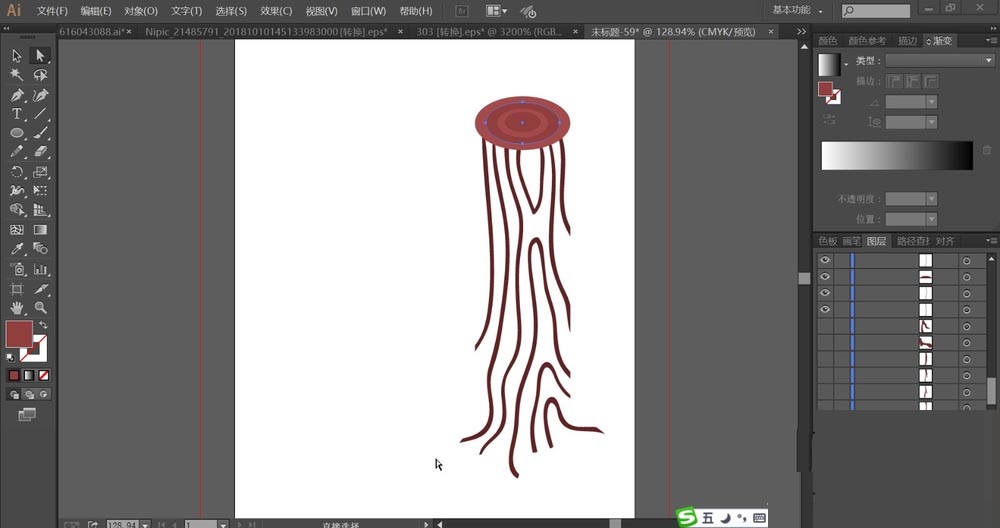Open the 文字(T) menu

[x=186, y=11]
